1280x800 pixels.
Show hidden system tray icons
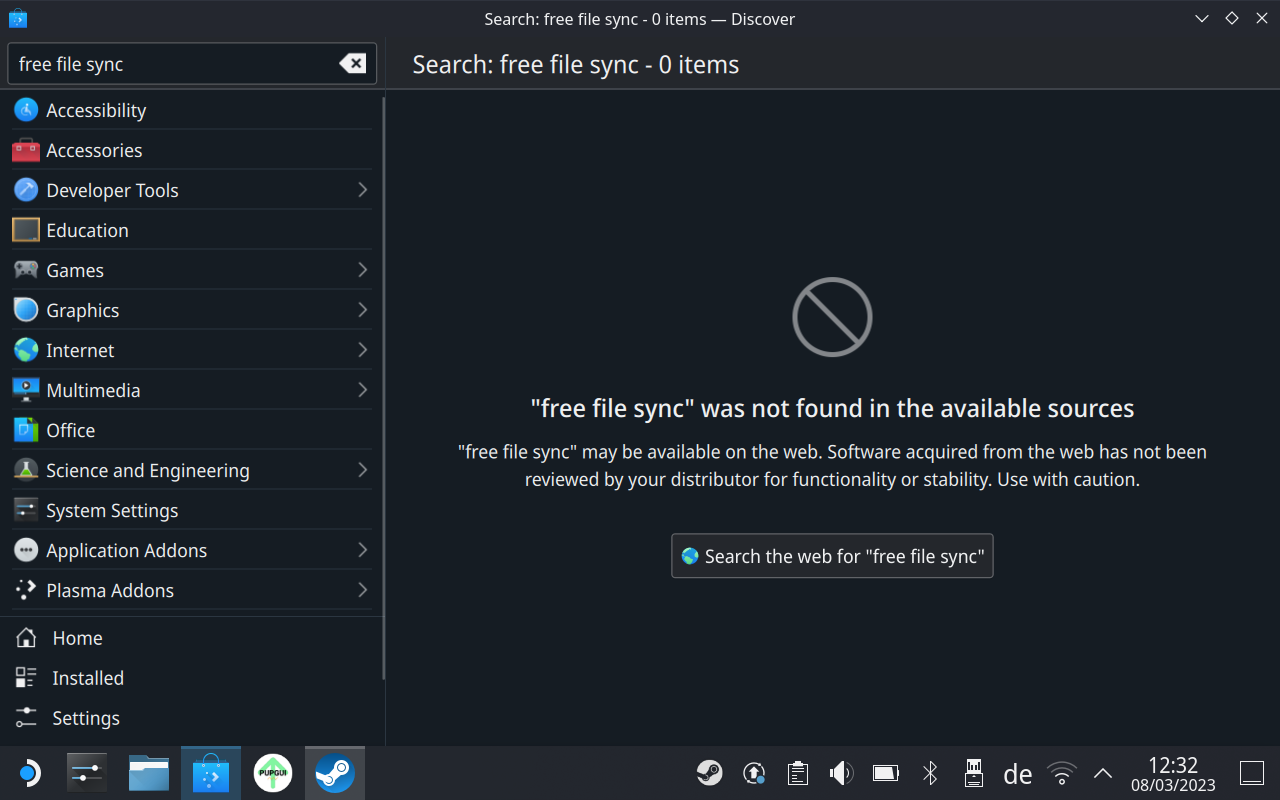coord(1103,773)
